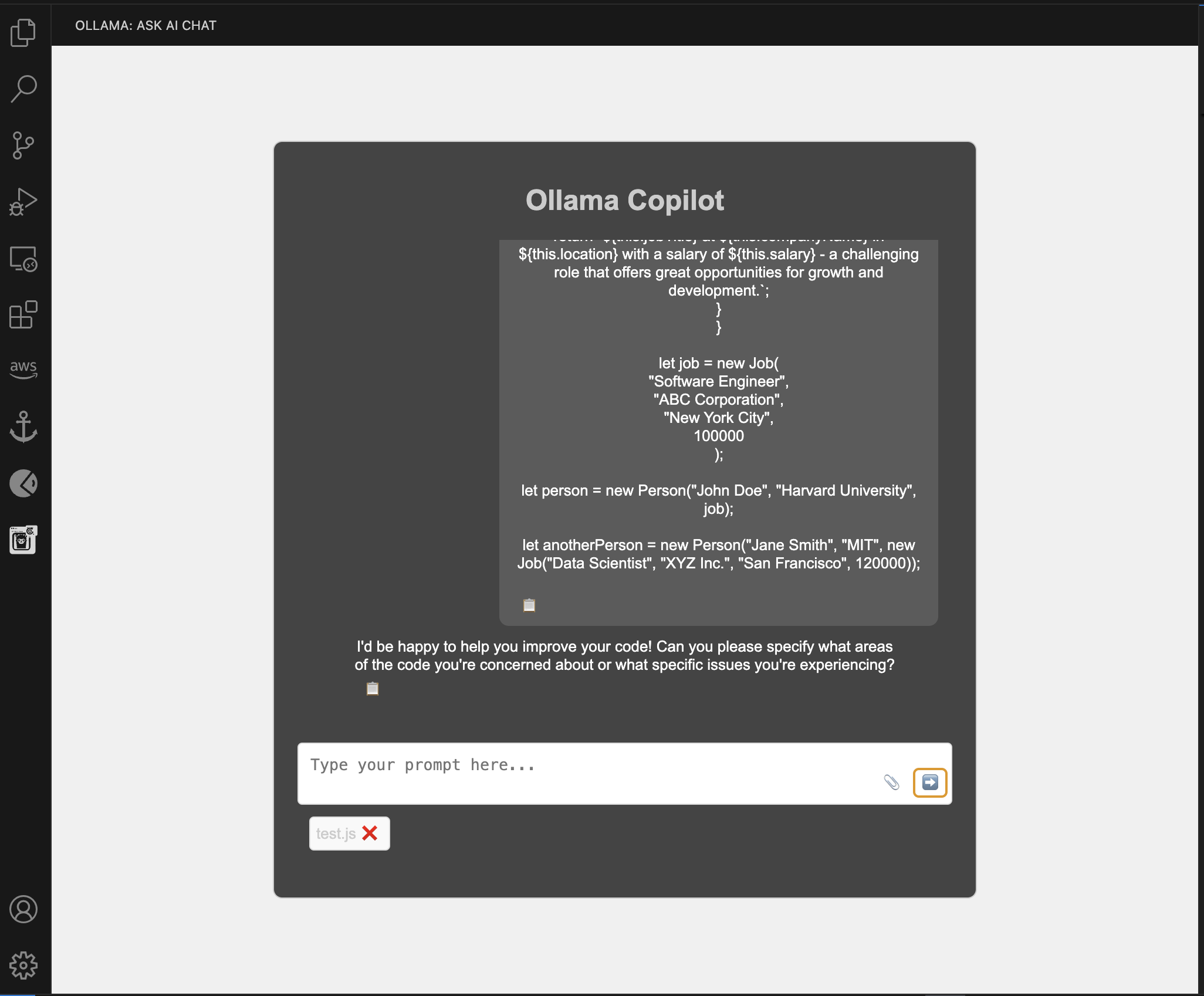Image resolution: width=1204 pixels, height=996 pixels.
Task: Copy the AI response message
Action: point(373,688)
